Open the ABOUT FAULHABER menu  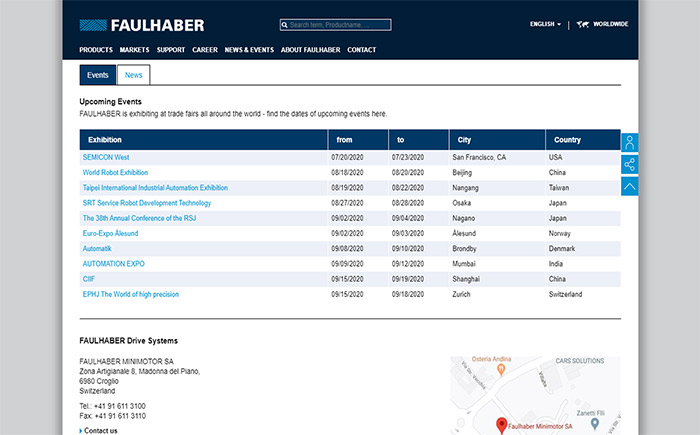pos(310,50)
